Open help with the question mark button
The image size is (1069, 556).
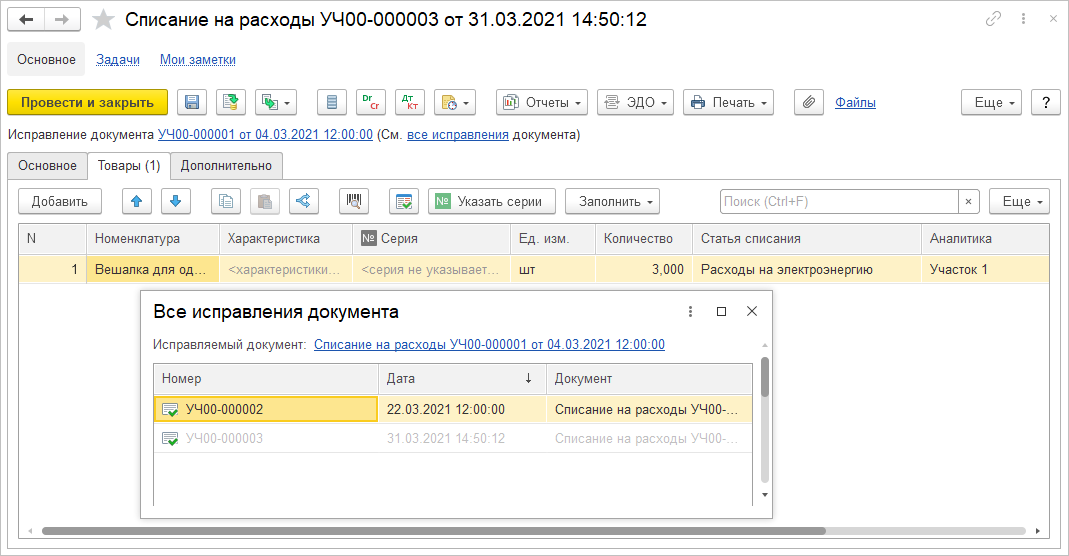(1046, 103)
